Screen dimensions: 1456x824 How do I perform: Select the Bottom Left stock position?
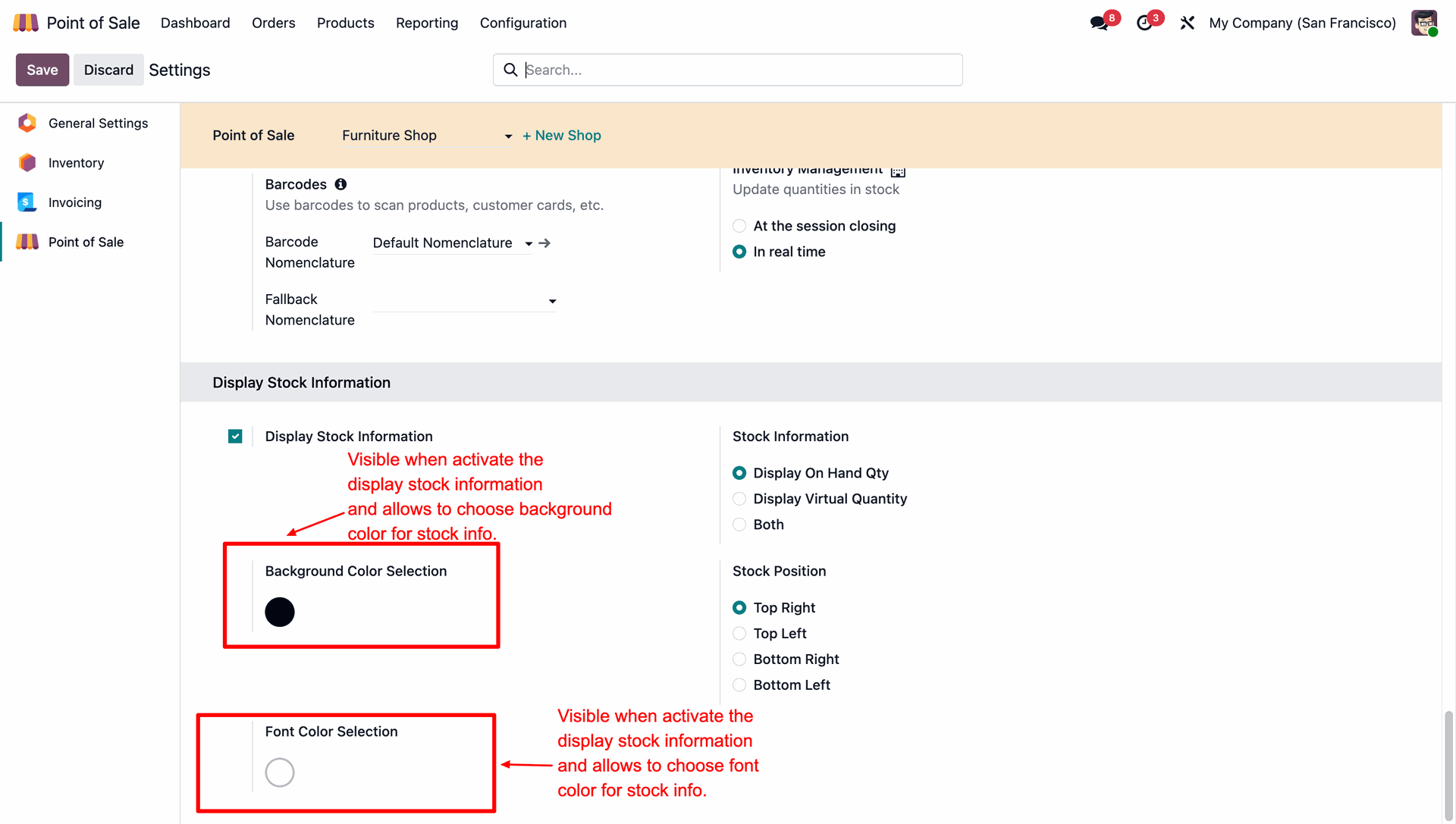[739, 685]
